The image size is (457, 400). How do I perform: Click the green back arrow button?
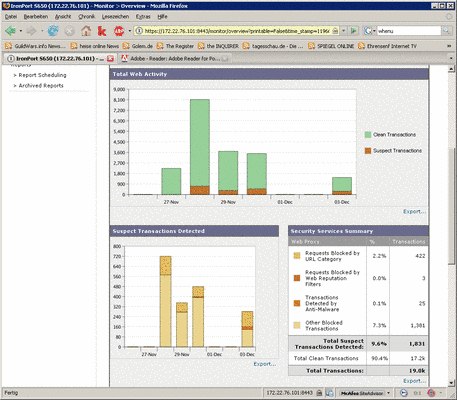[11, 31]
